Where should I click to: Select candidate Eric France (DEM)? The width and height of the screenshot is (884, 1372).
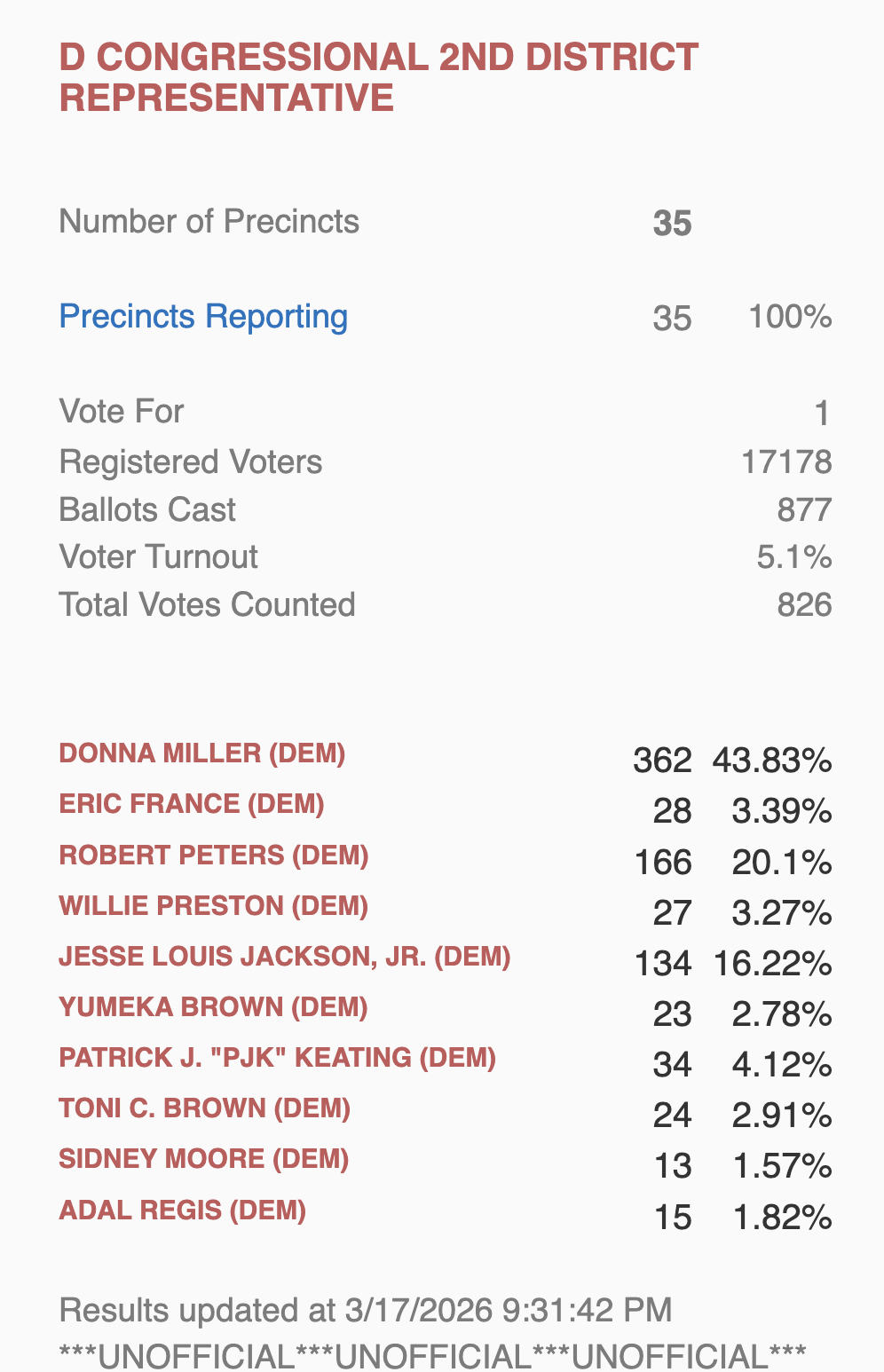click(x=192, y=804)
